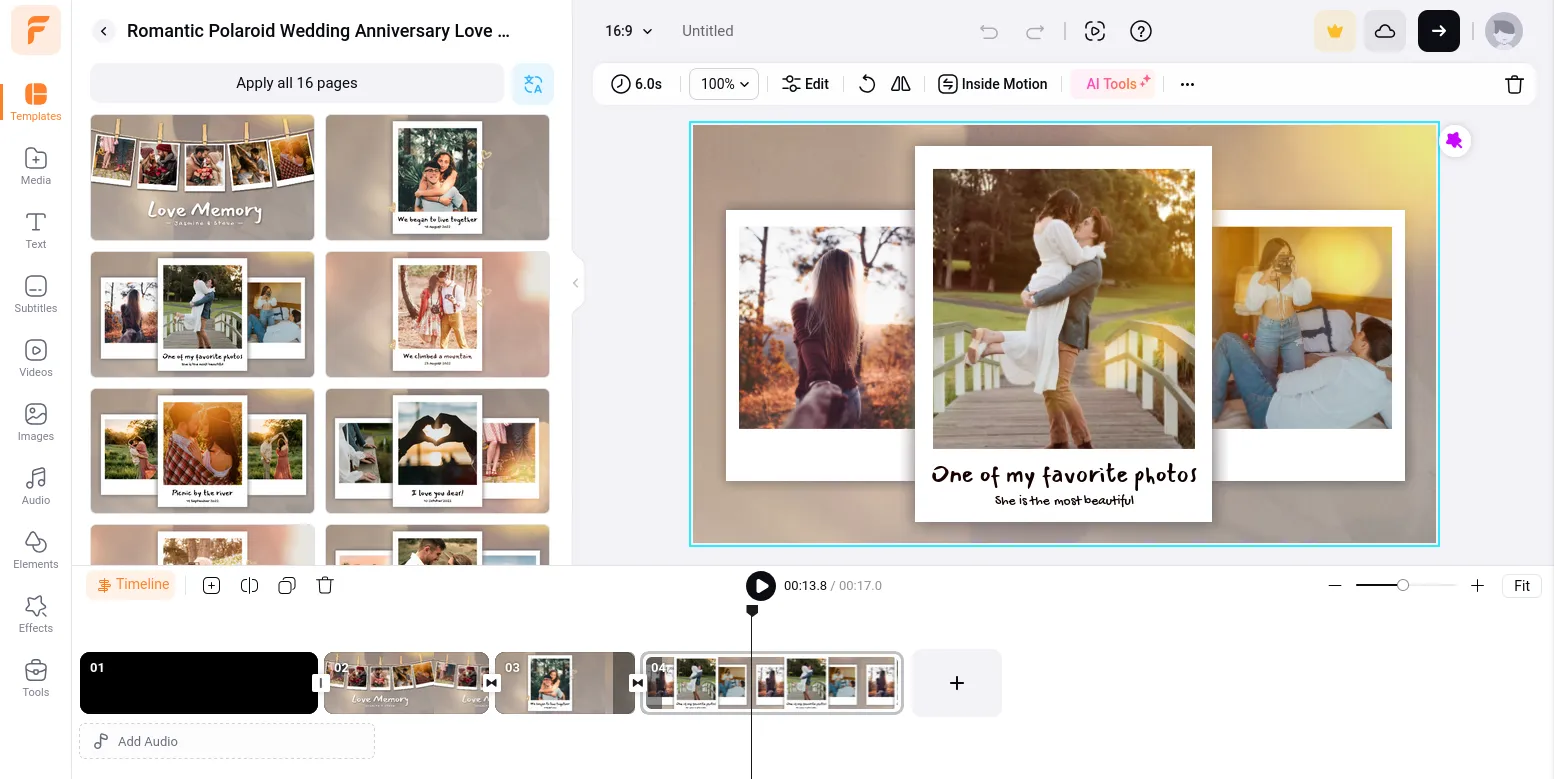Click the rotate icon in toolbar
Screen dimensions: 1554x779
point(867,84)
